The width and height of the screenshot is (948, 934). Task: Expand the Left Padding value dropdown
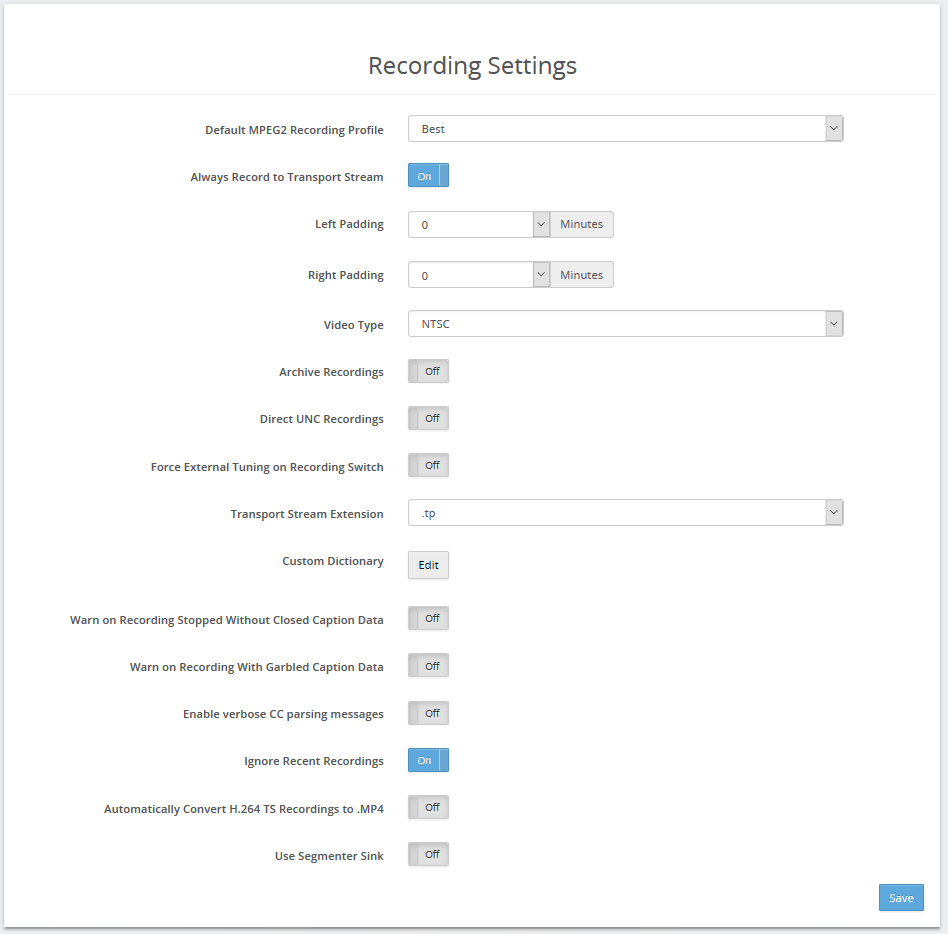(x=541, y=224)
